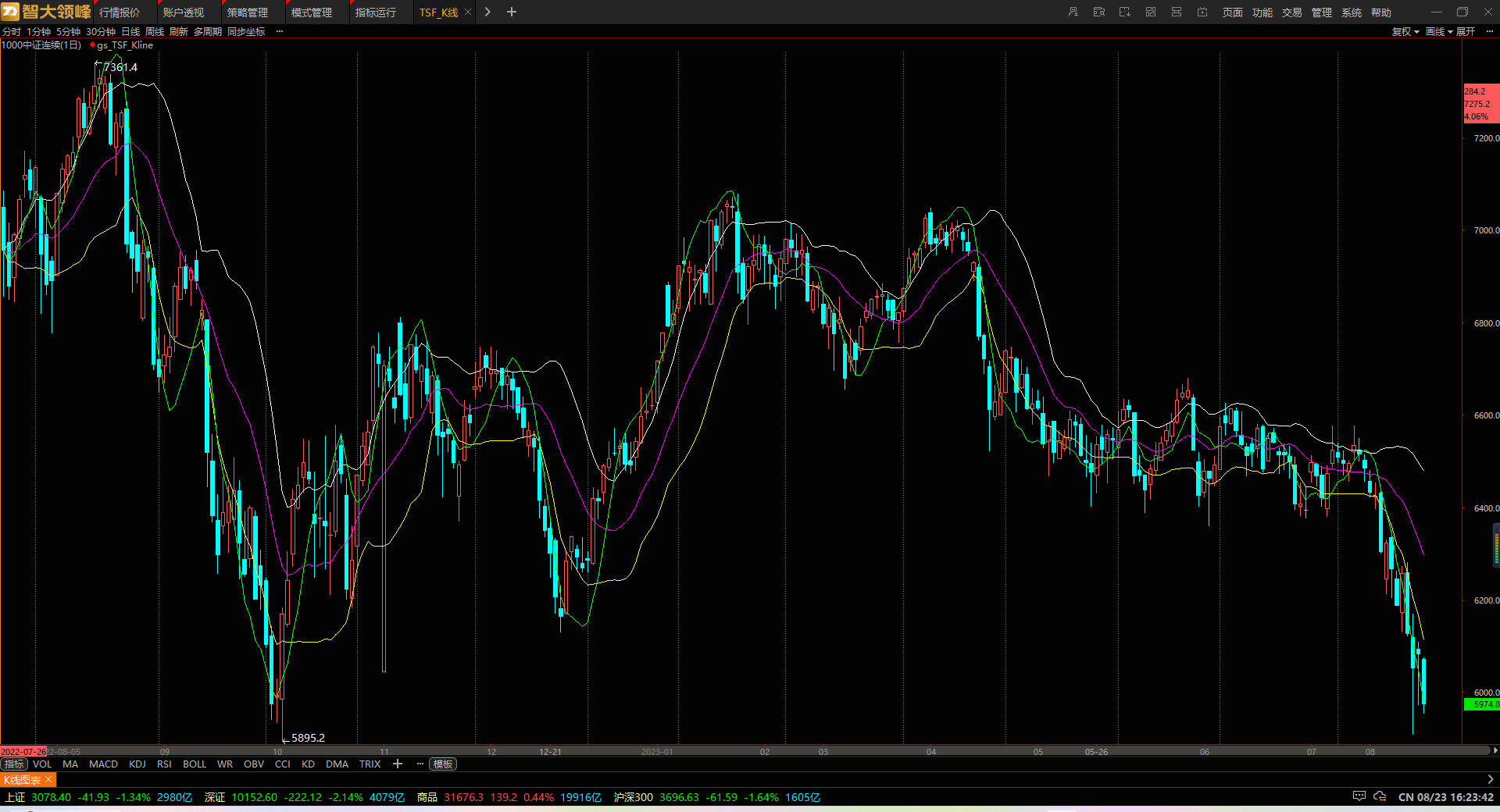
Task: Click the dashed-box export icon
Action: pyautogui.click(x=1125, y=12)
